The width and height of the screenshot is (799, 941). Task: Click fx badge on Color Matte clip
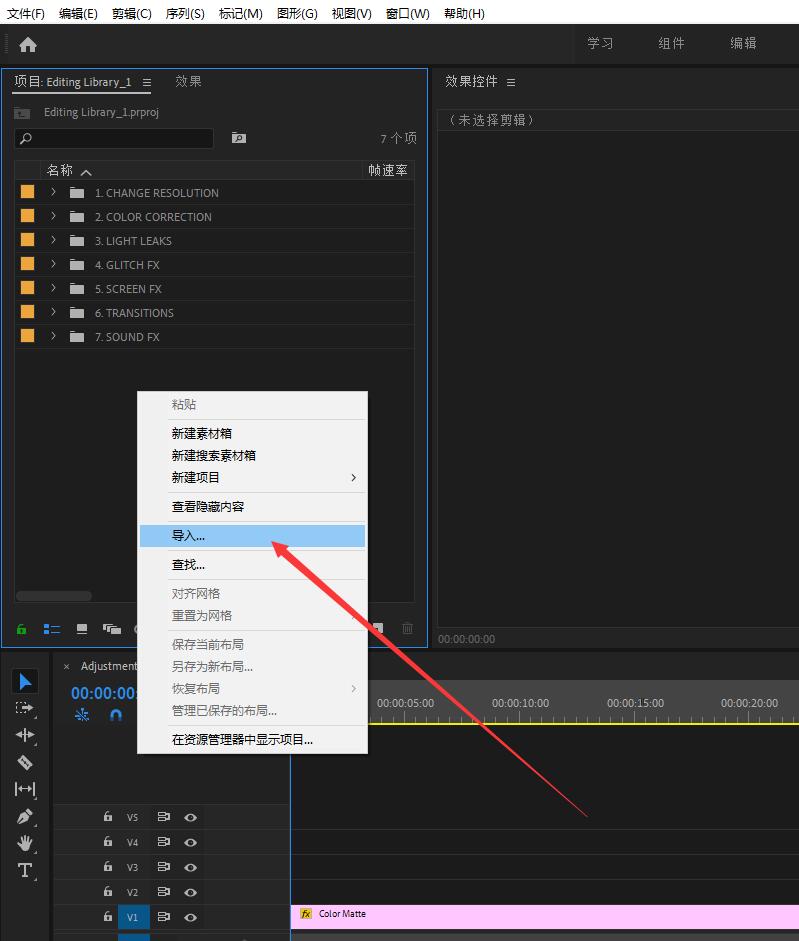coord(306,914)
